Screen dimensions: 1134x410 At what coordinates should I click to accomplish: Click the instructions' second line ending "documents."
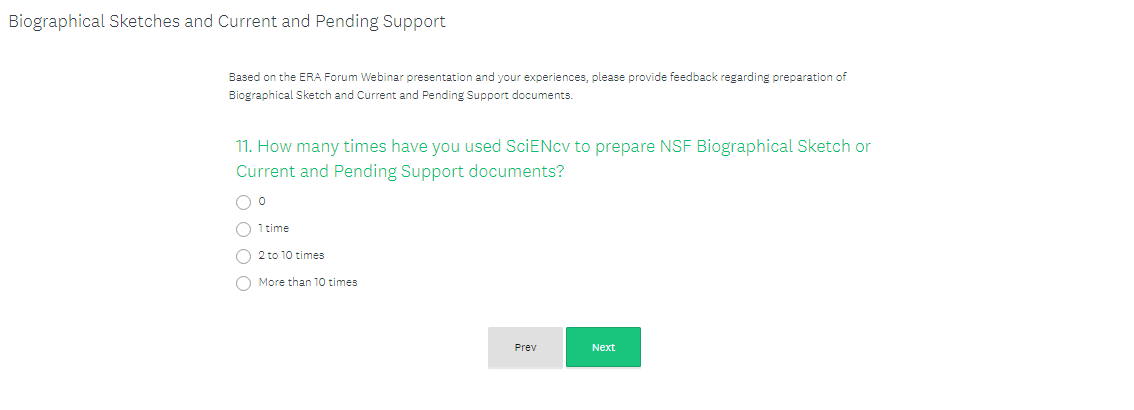point(400,96)
